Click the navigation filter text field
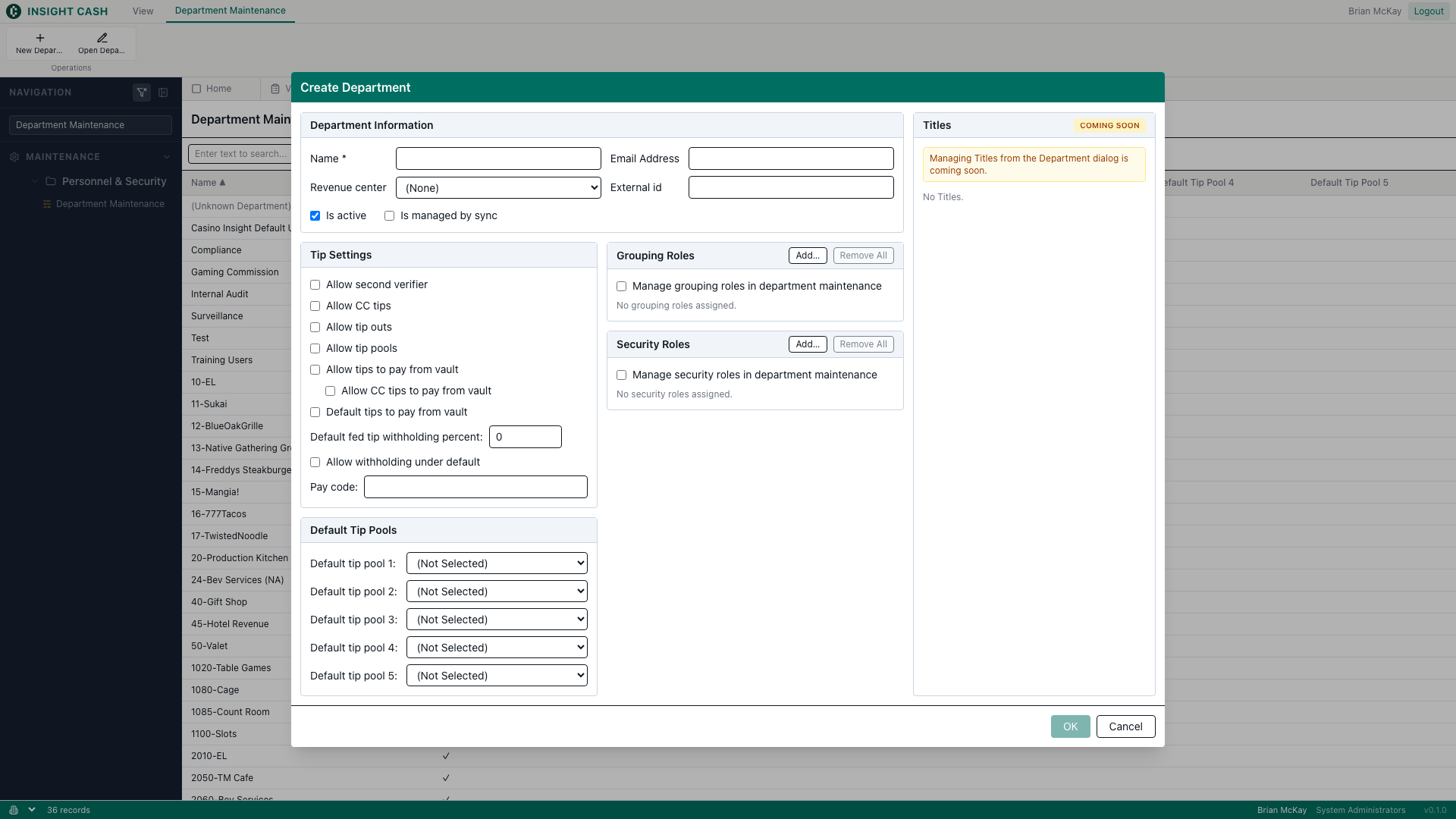The image size is (1456, 819). pos(90,125)
